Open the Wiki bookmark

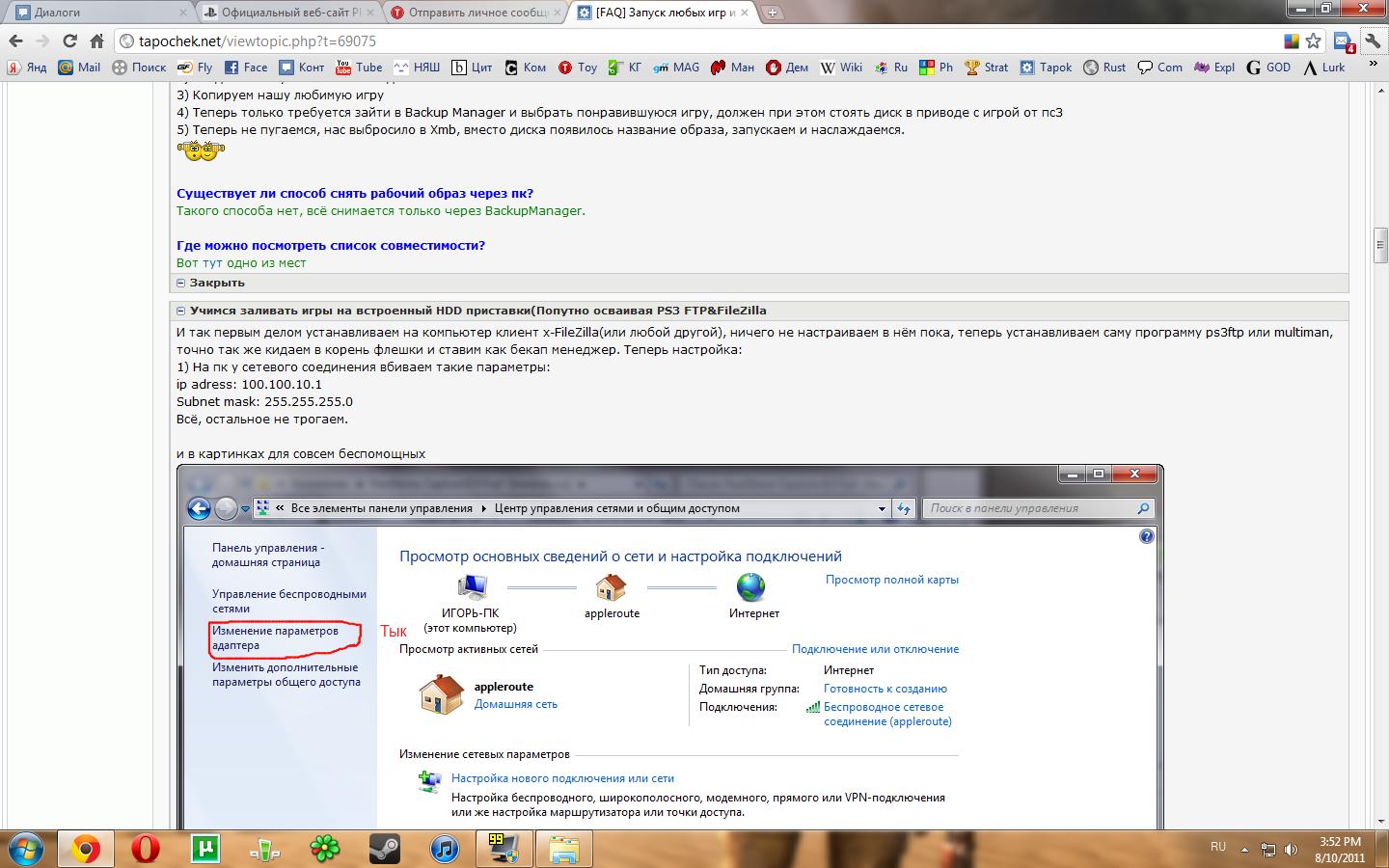841,68
